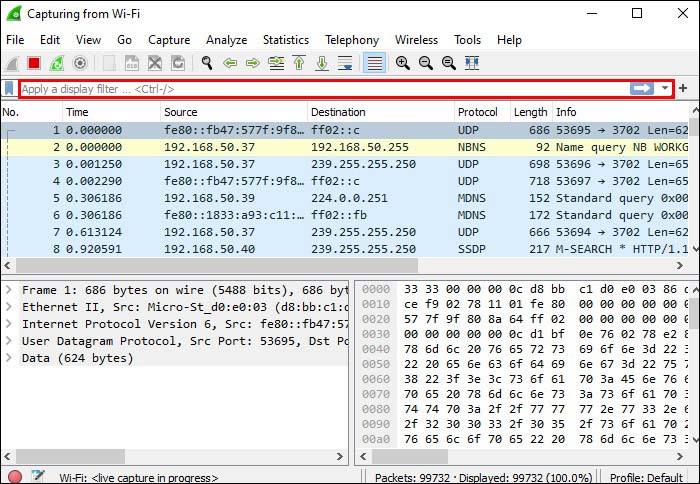The height and width of the screenshot is (484, 700).
Task: Jump to the first packet icon
Action: tap(299, 63)
